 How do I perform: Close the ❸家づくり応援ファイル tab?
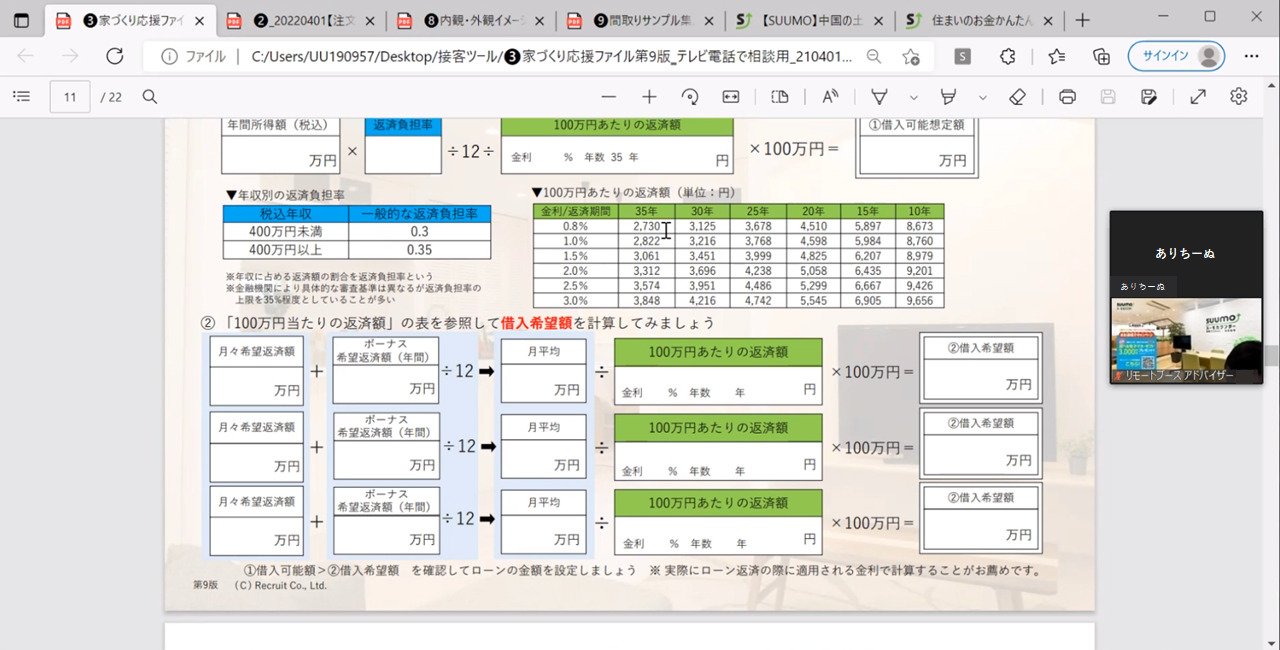199,20
